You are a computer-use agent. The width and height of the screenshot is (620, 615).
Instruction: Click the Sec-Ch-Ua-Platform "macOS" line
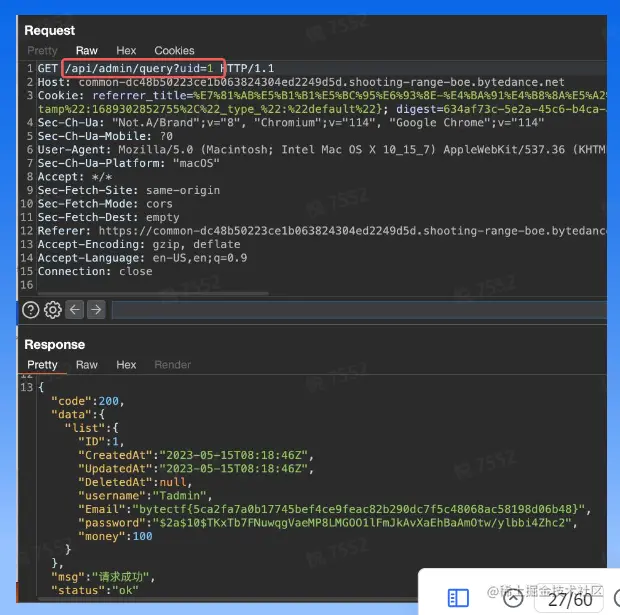129,163
